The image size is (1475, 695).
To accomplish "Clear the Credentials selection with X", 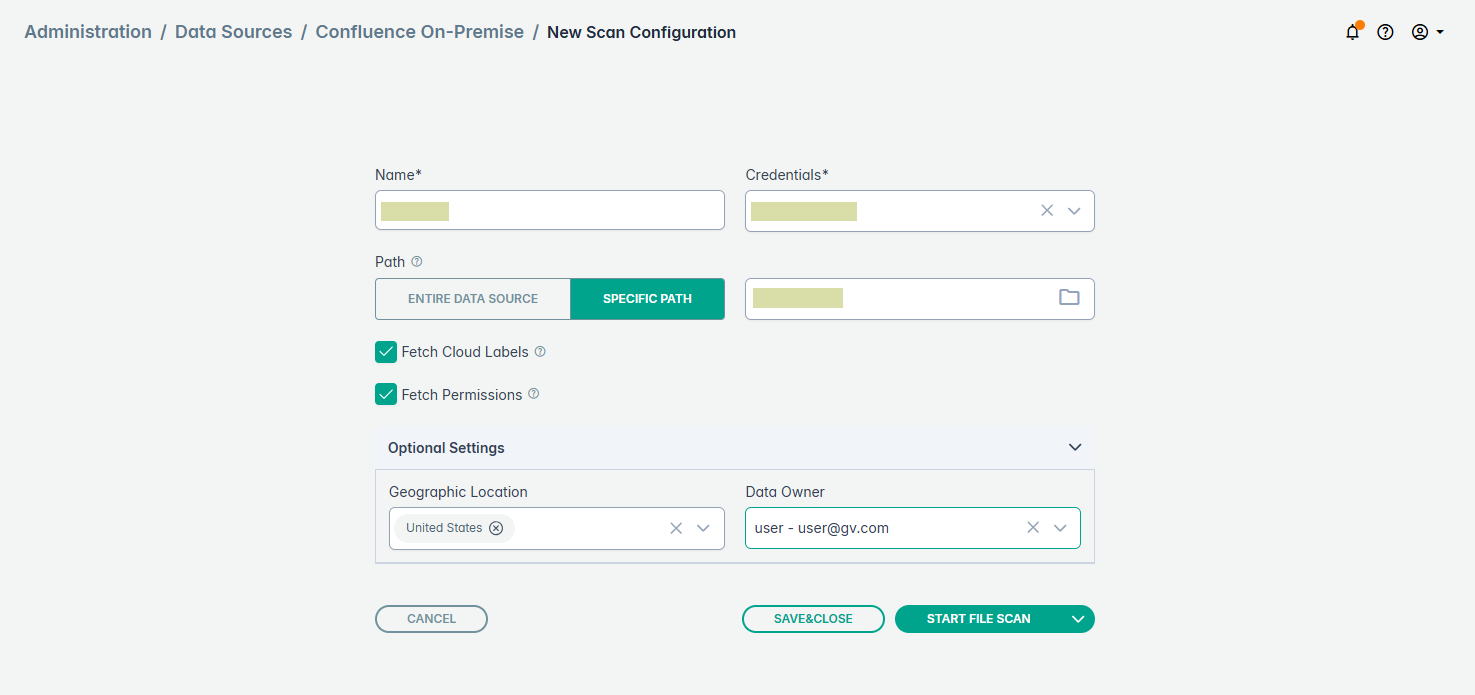I will tap(1047, 211).
